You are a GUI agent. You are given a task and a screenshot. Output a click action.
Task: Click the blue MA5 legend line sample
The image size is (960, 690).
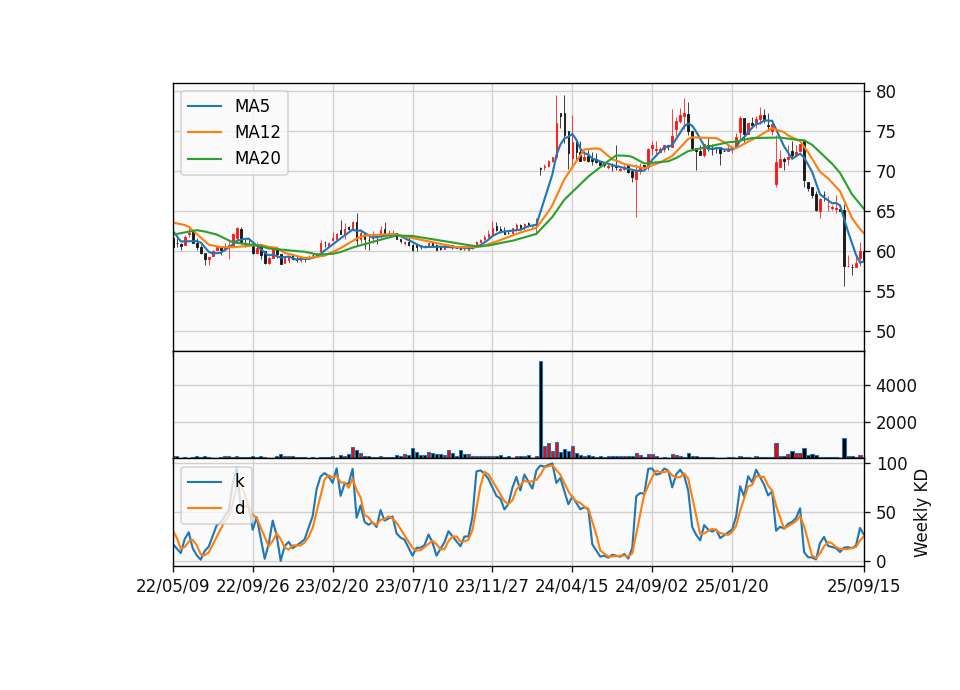pos(204,107)
